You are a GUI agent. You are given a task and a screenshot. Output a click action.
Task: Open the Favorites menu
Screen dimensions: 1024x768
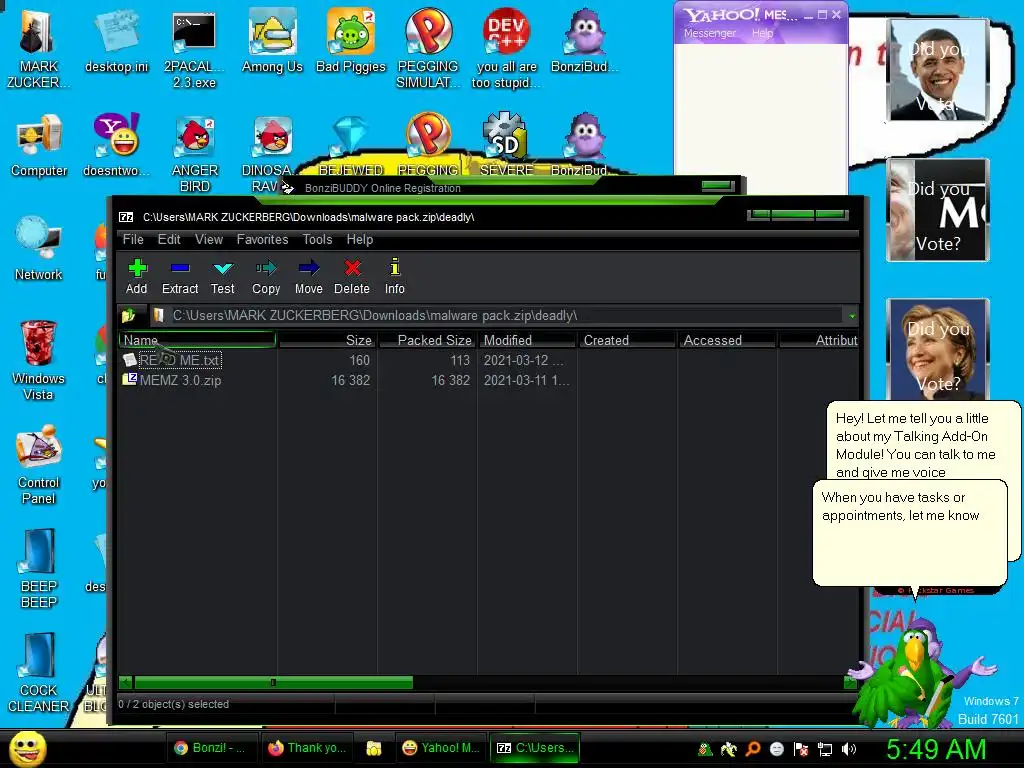[x=263, y=240]
